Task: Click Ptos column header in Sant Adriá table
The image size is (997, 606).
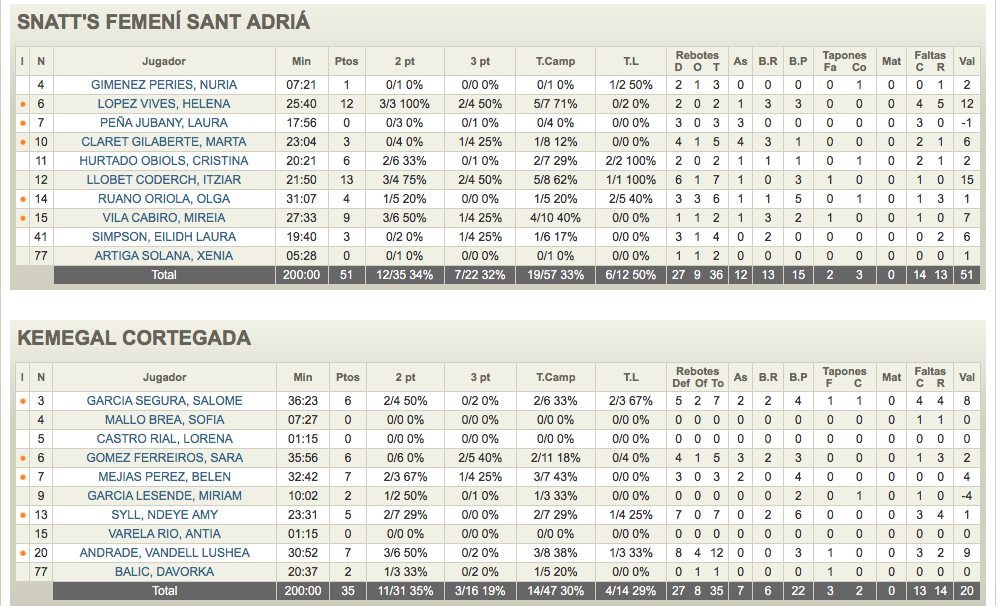Action: 347,61
